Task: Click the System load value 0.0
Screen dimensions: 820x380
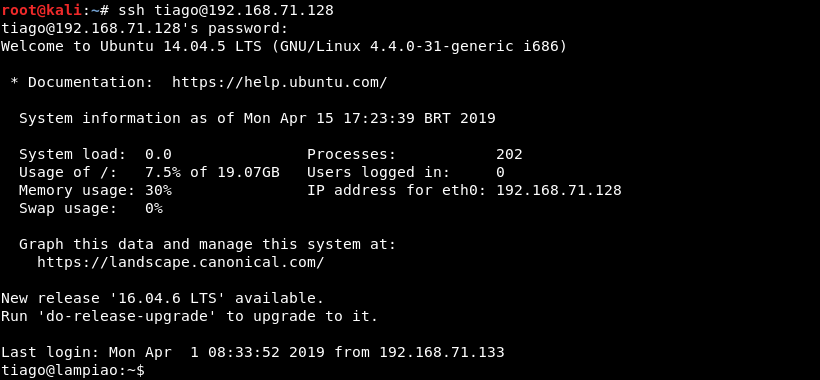Action: coord(158,154)
